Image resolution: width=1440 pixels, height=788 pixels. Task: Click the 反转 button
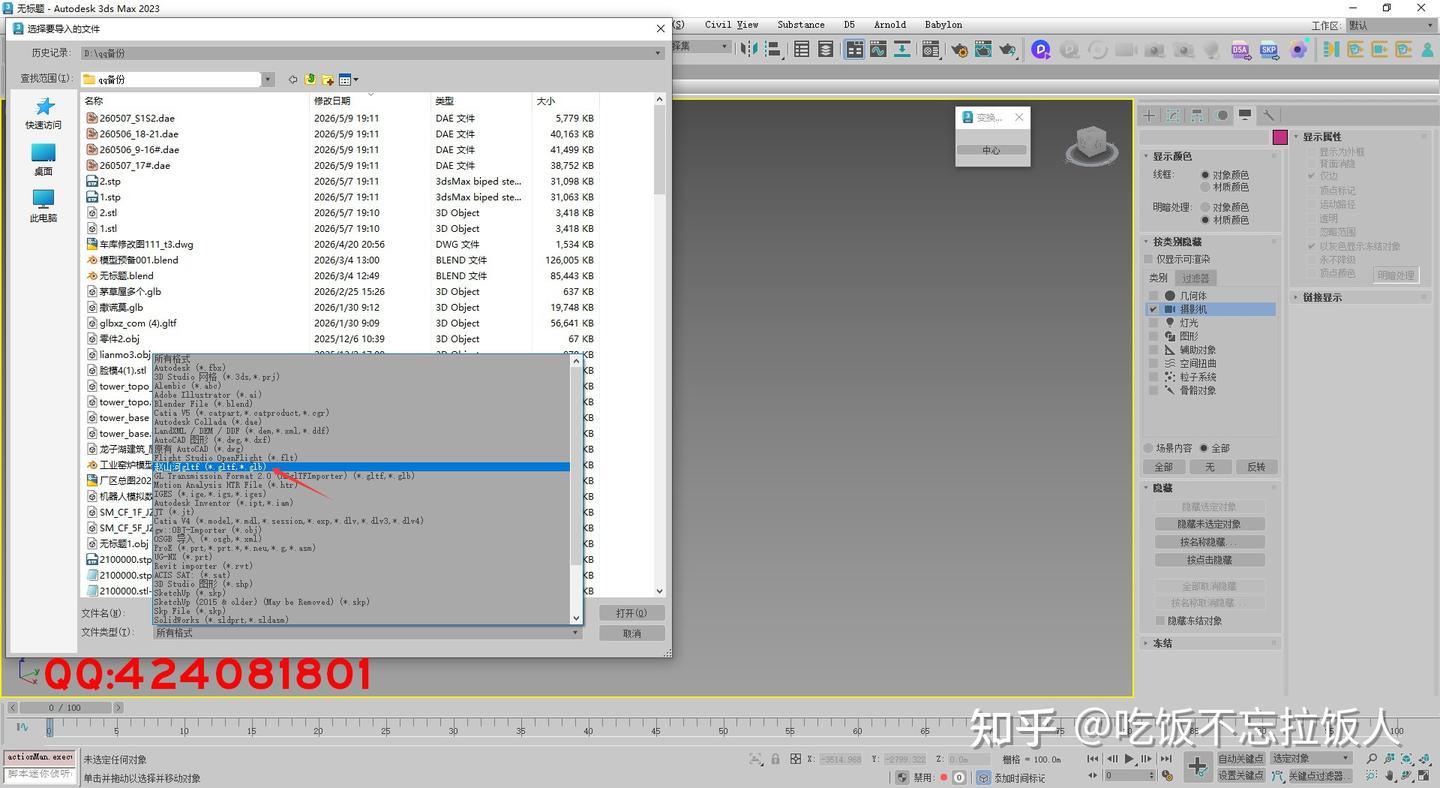coord(1256,467)
